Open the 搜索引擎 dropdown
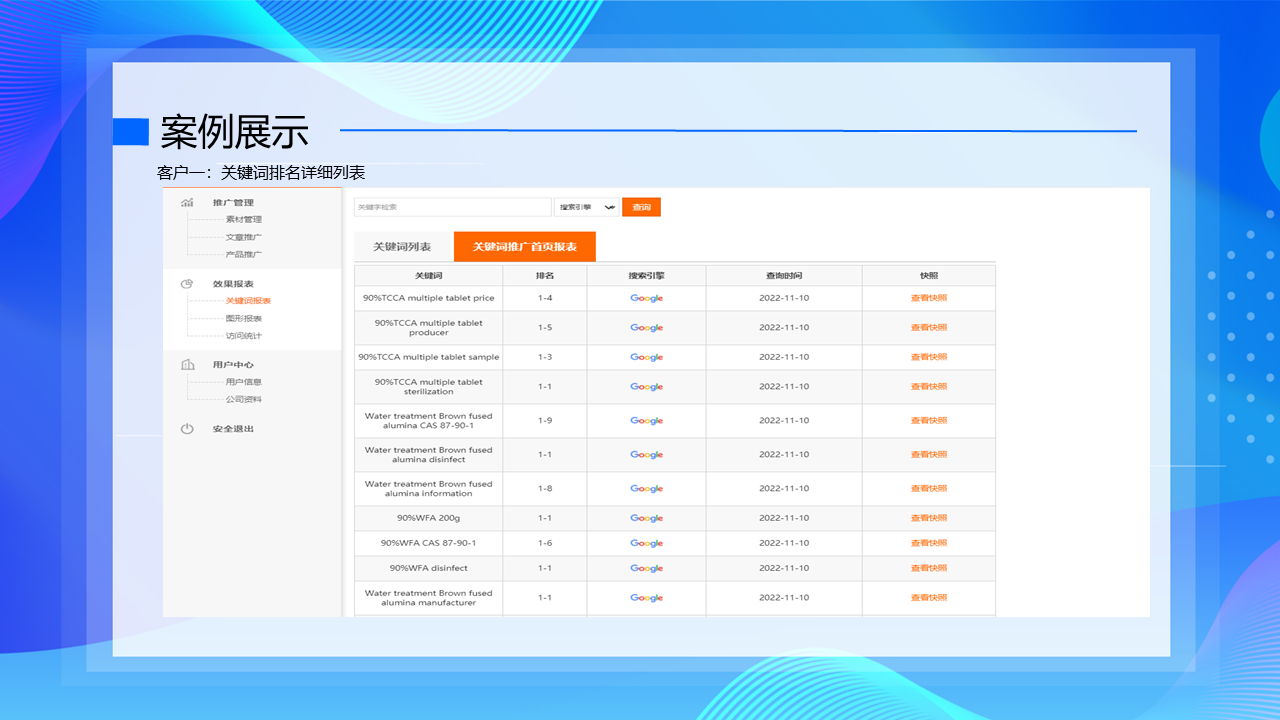The height and width of the screenshot is (720, 1280). click(587, 207)
